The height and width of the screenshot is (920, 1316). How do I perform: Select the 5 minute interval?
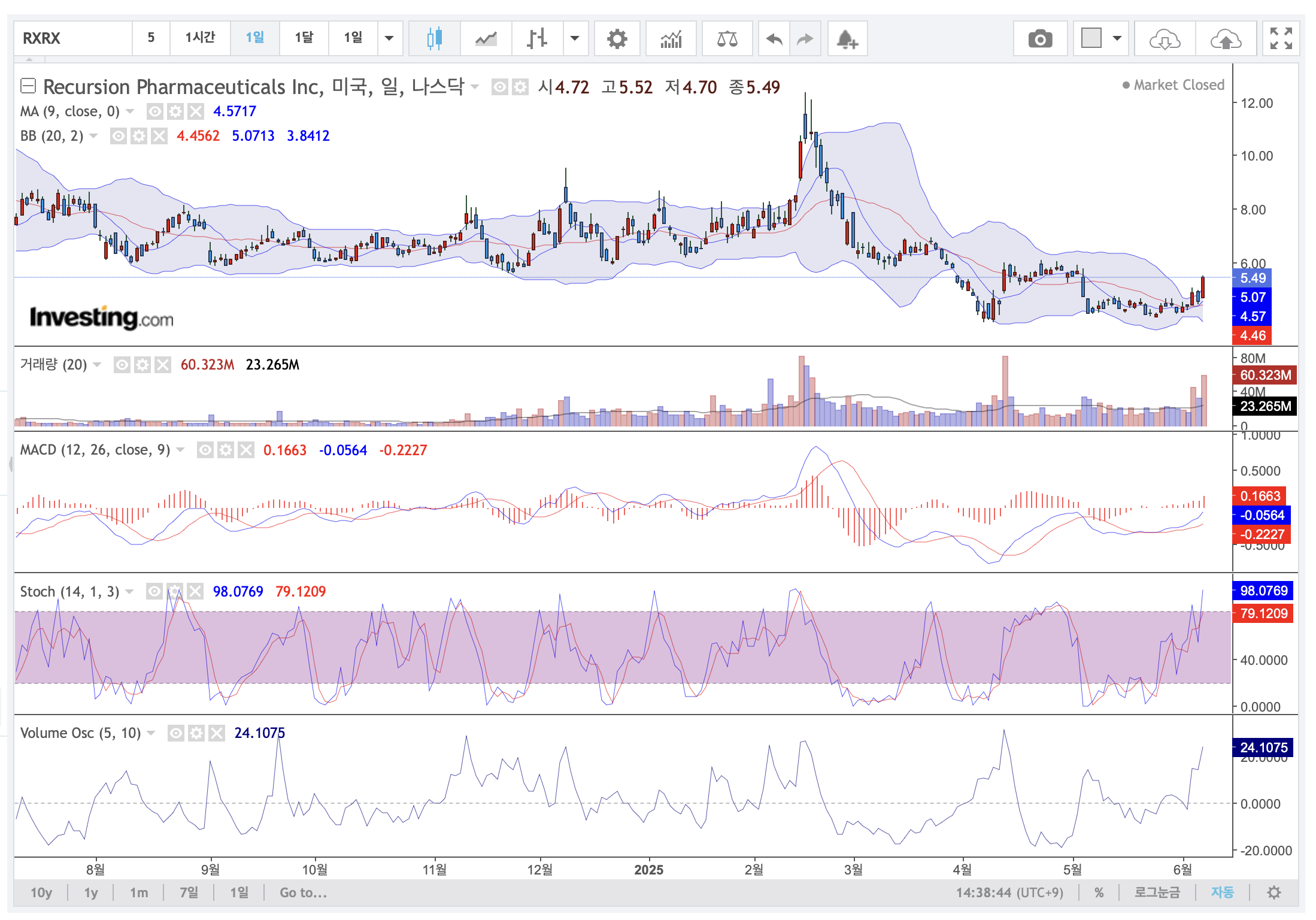point(151,39)
